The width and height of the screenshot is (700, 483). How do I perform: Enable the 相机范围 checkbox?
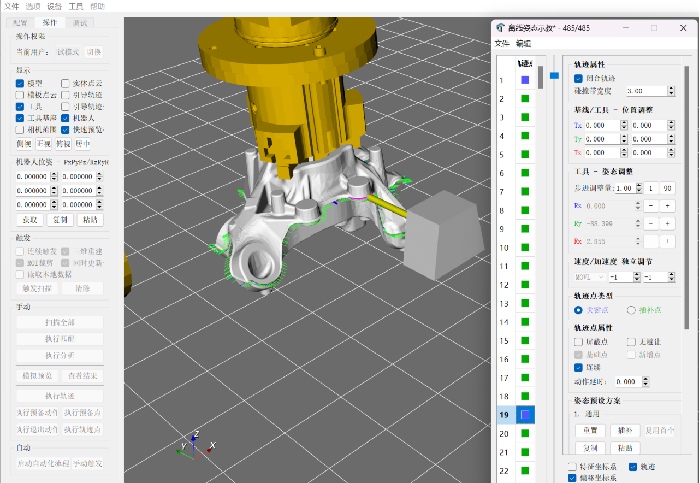pyautogui.click(x=21, y=129)
